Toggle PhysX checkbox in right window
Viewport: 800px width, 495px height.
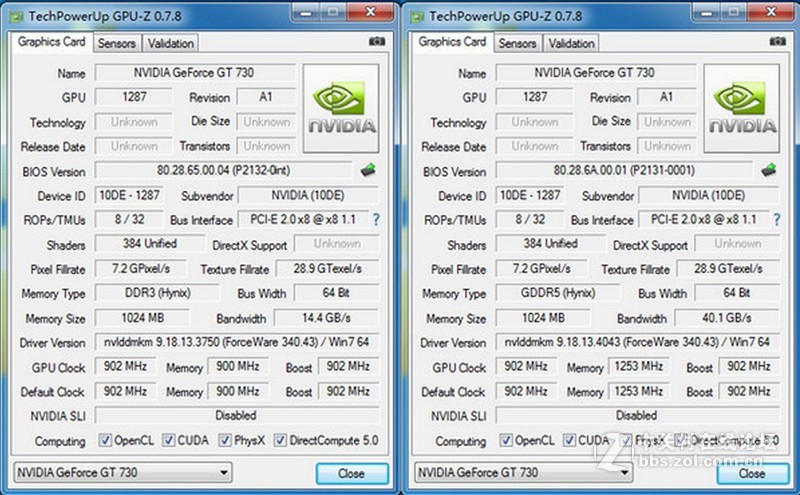(626, 440)
